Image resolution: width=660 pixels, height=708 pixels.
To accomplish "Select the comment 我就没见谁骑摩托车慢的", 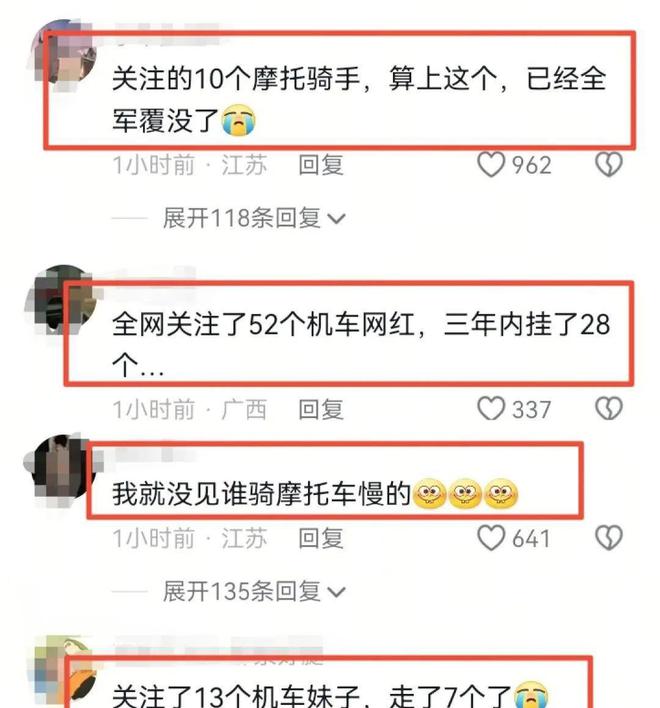I will [315, 493].
